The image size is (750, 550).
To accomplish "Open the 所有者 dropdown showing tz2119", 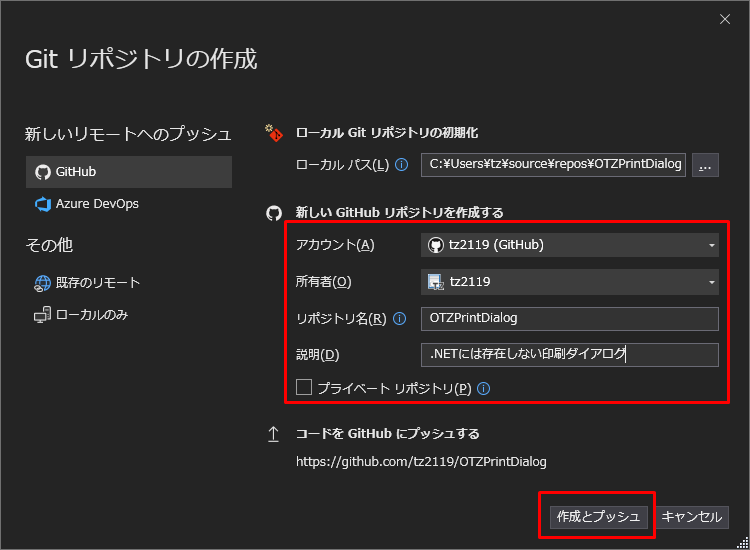I will pos(570,282).
